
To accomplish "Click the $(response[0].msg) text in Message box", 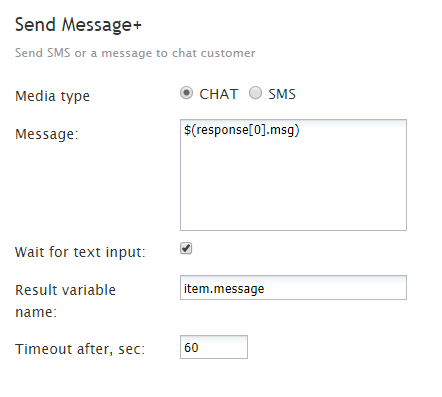I will tap(242, 130).
